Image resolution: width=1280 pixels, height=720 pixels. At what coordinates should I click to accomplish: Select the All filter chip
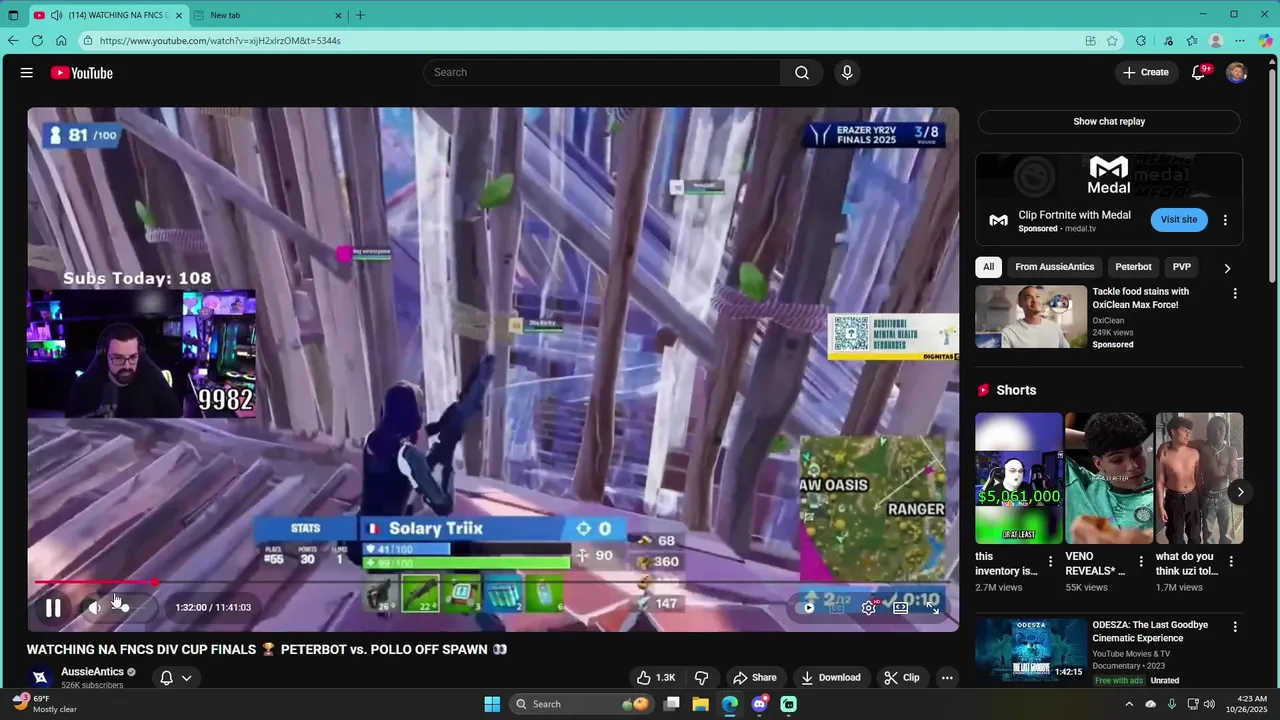[x=988, y=267]
